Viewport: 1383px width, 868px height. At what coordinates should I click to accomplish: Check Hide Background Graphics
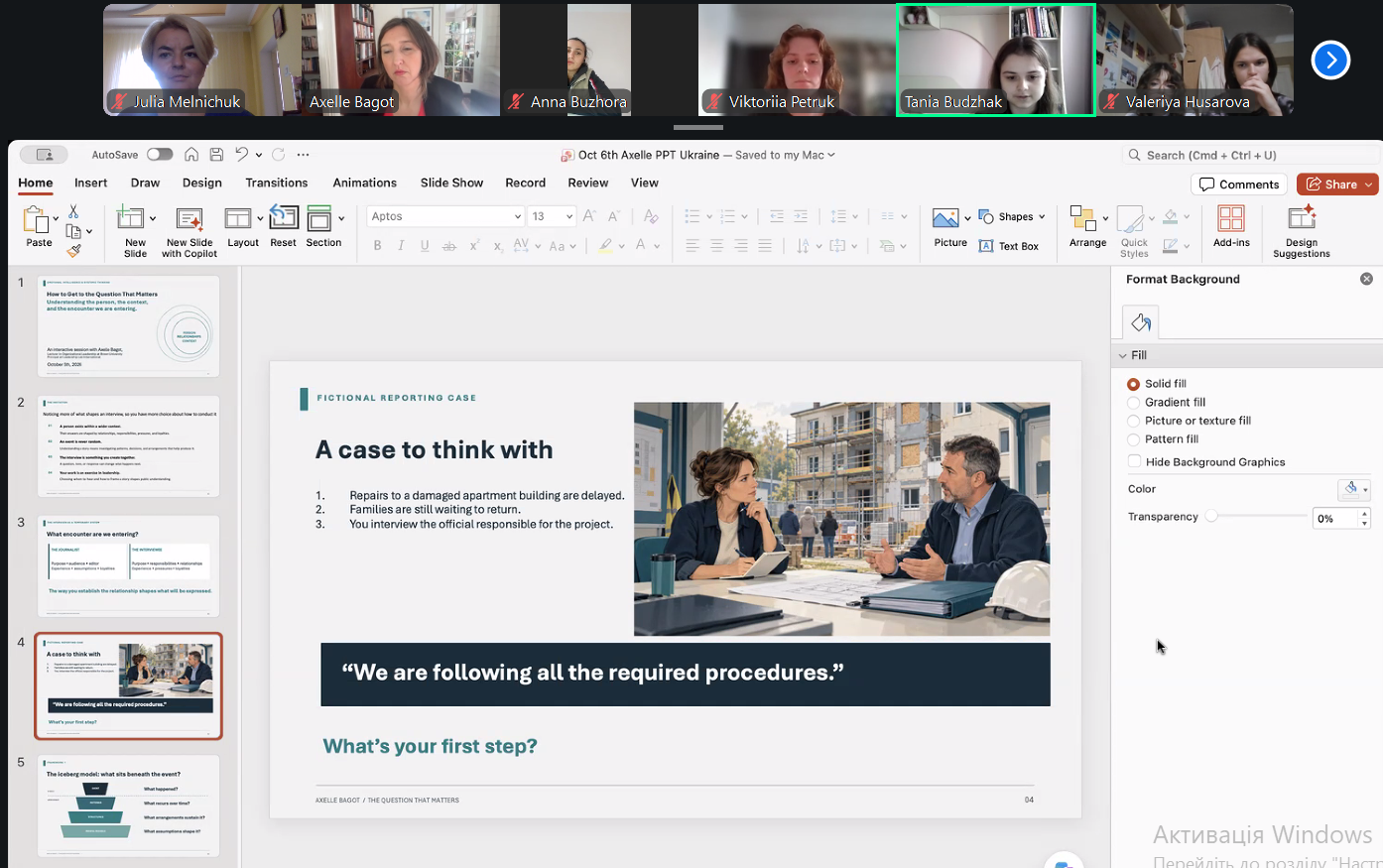pyautogui.click(x=1134, y=461)
